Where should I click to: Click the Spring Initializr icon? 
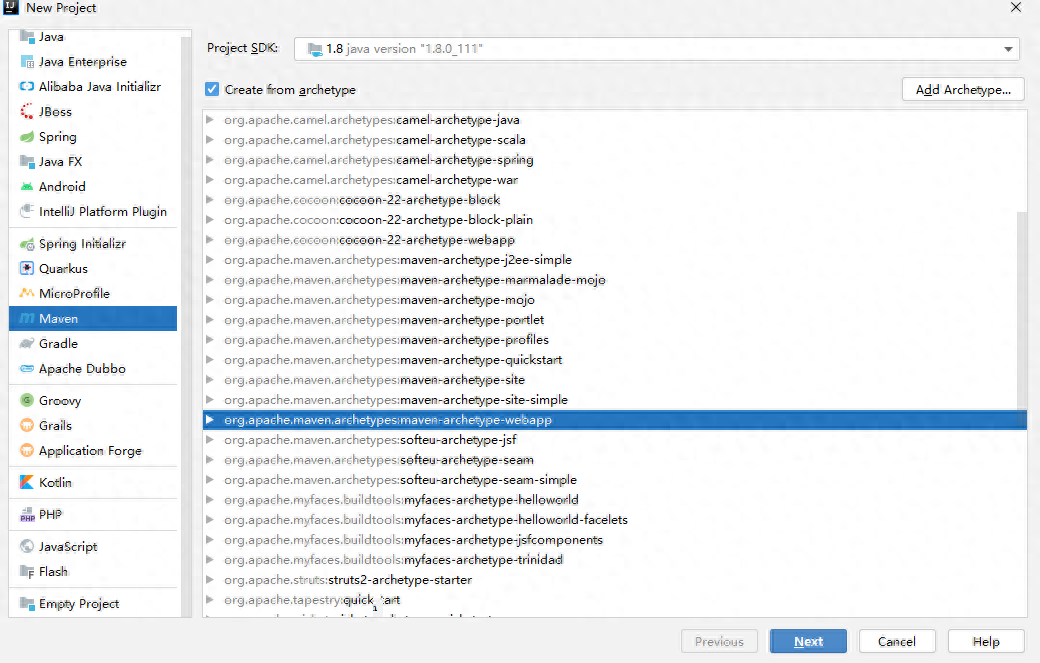[x=27, y=244]
